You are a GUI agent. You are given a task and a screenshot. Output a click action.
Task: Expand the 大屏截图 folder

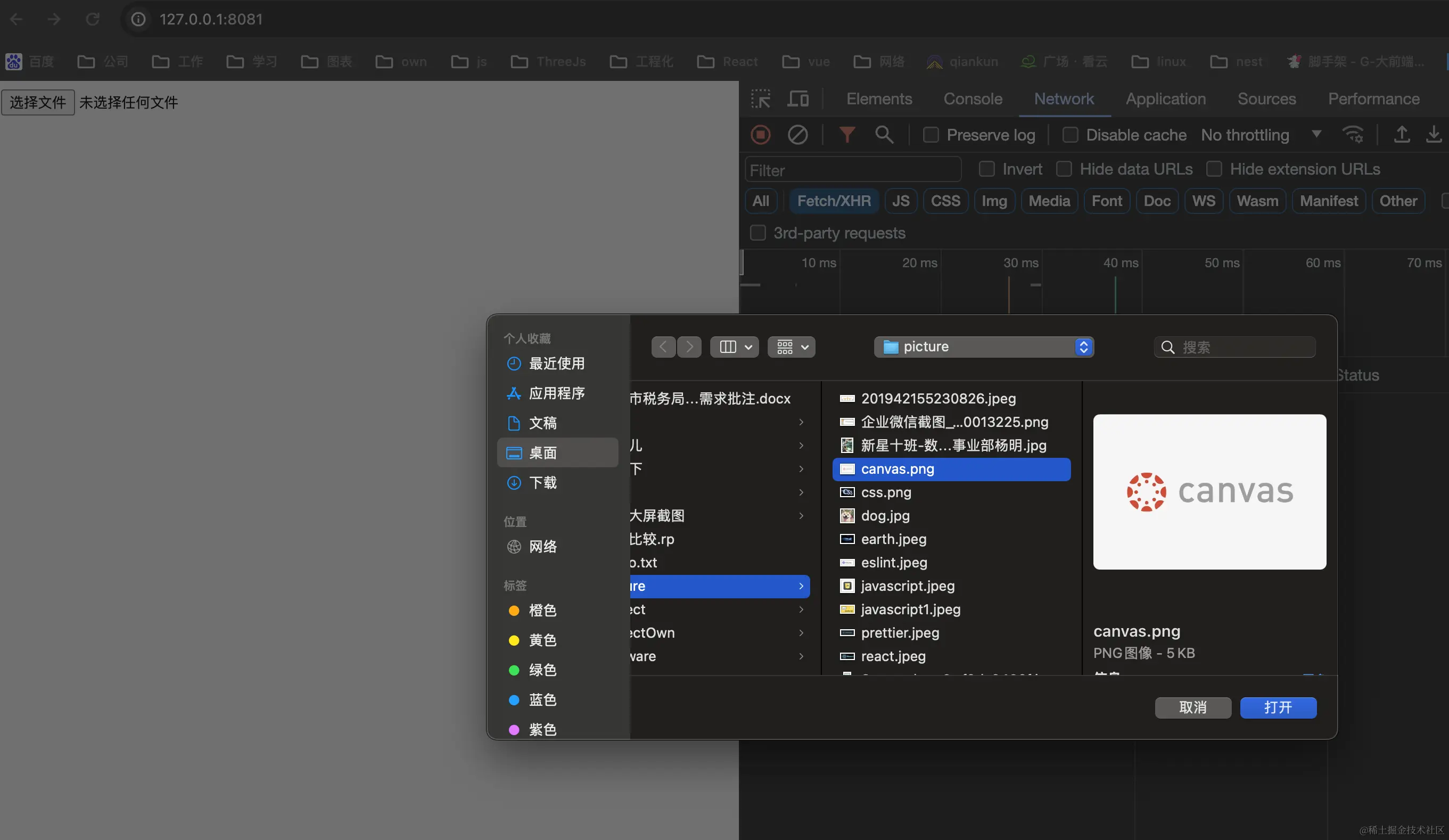click(801, 516)
